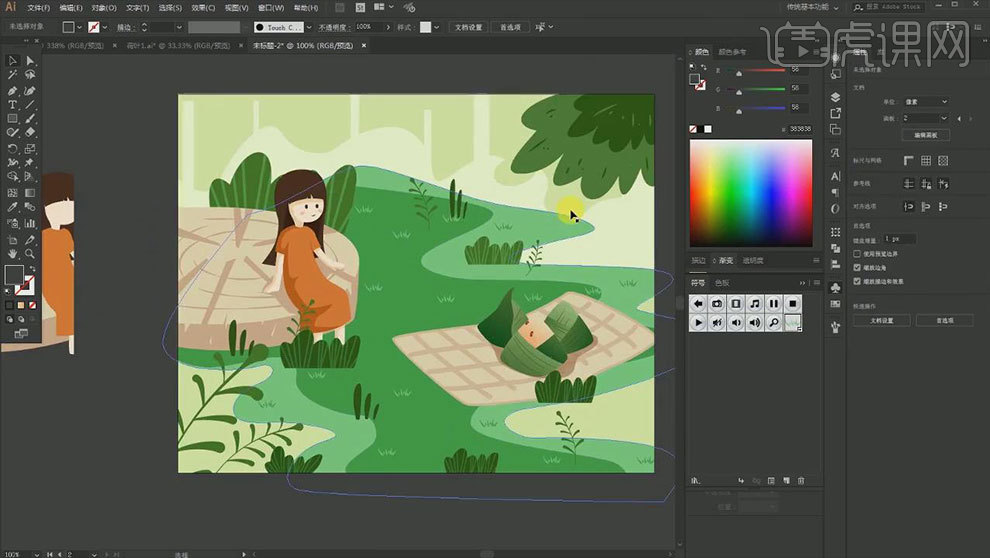The image size is (990, 558).
Task: Select the Zoom magnifier tool
Action: 30,254
